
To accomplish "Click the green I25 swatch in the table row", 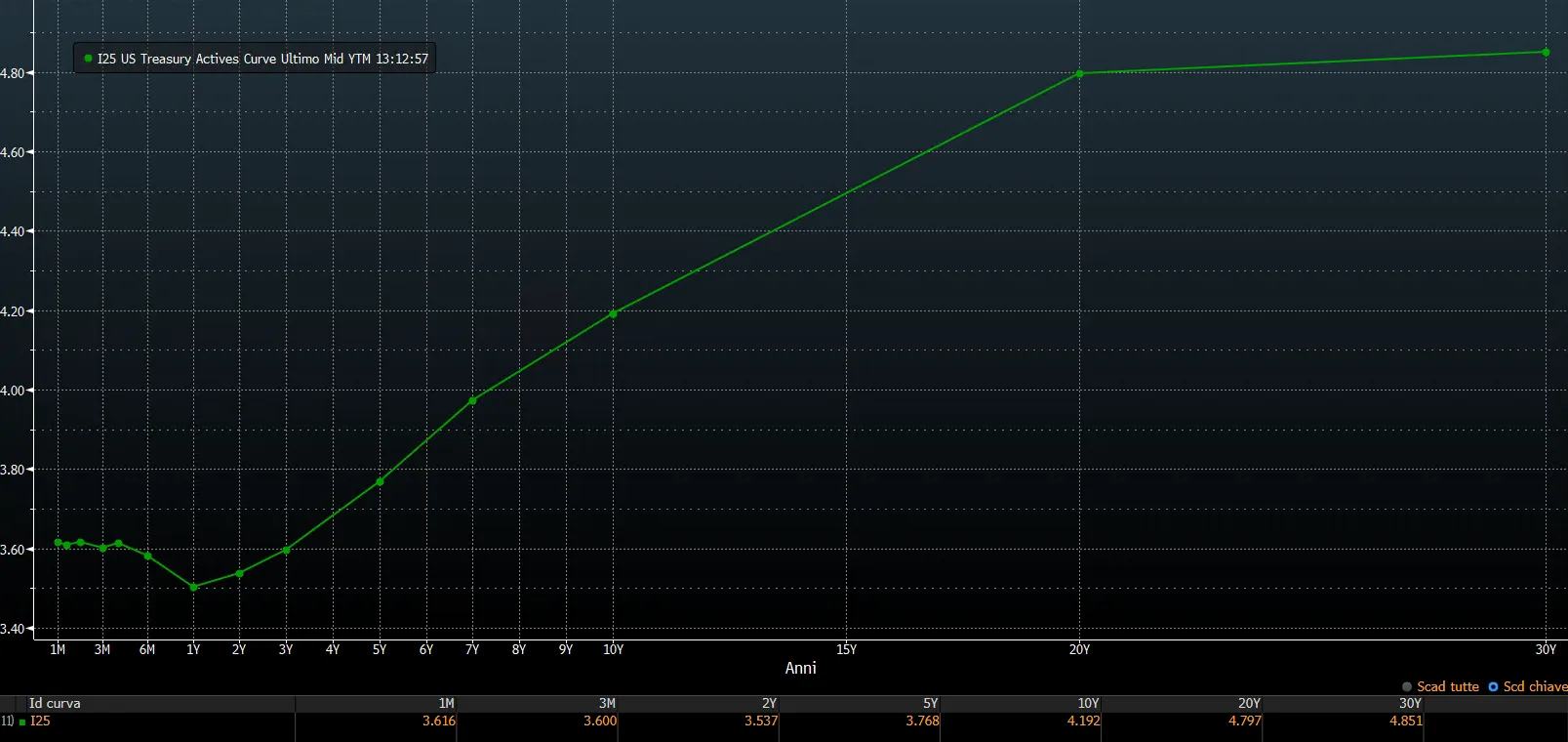I will click(22, 722).
